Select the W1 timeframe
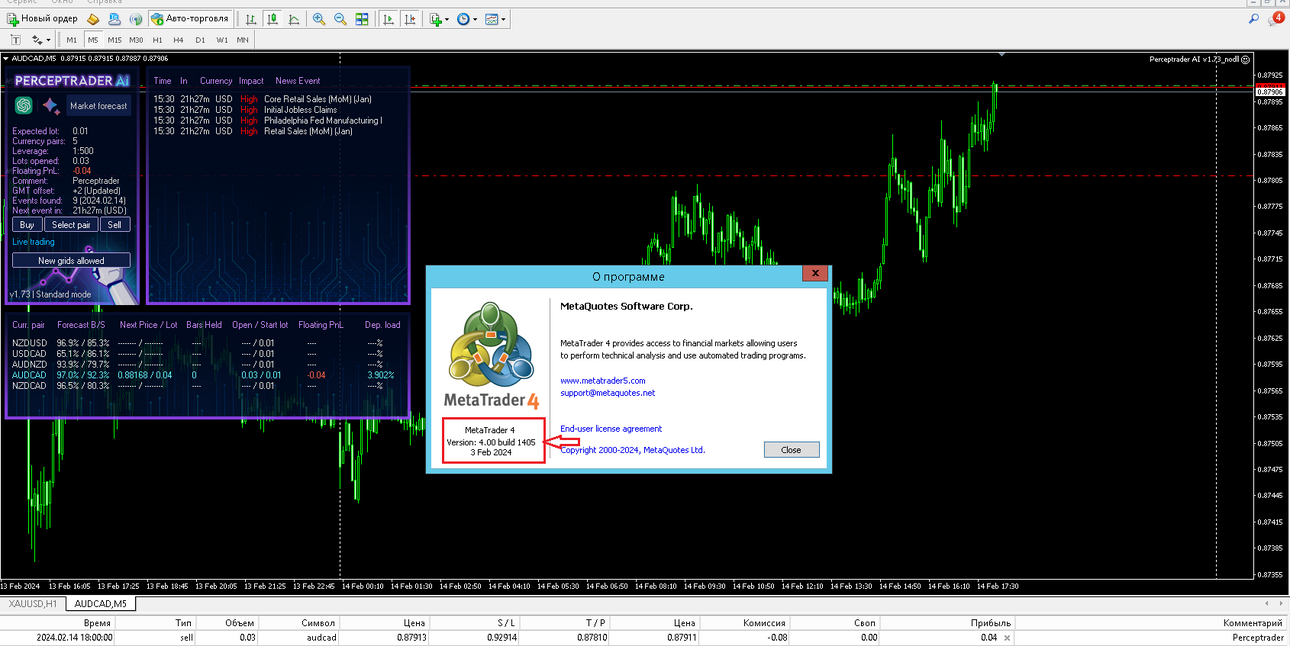 (x=222, y=40)
